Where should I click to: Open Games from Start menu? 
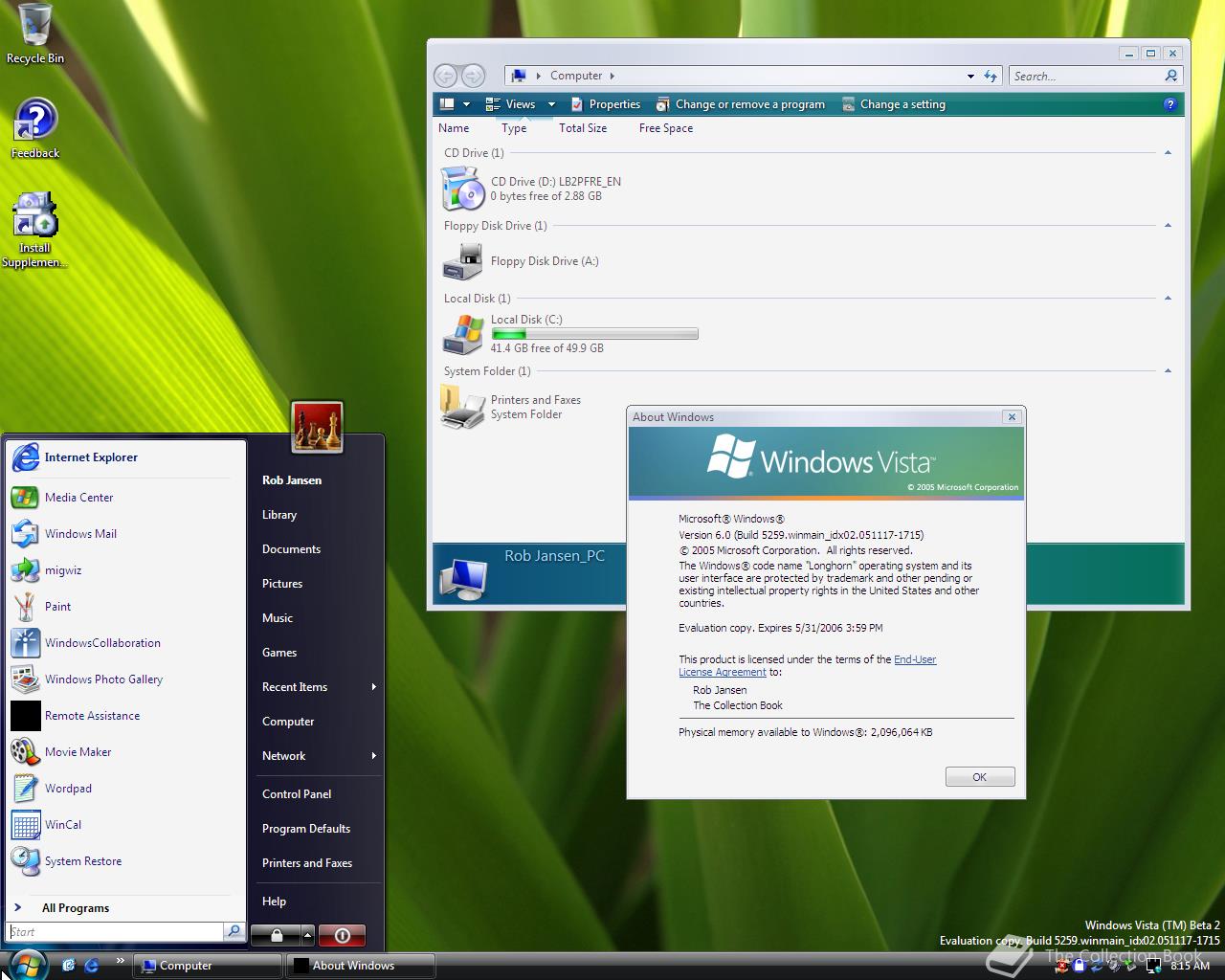pos(279,653)
